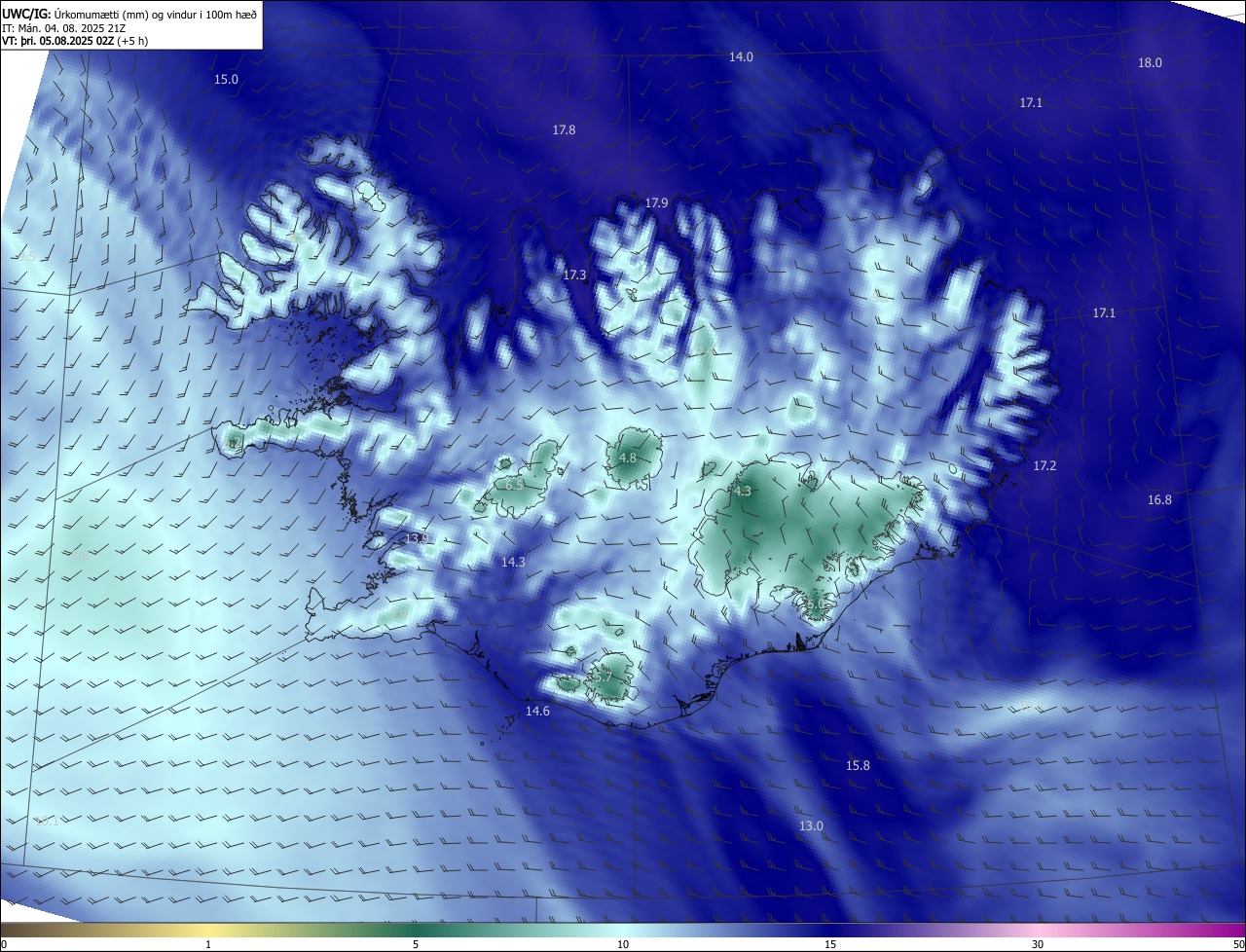Image resolution: width=1246 pixels, height=952 pixels.
Task: Click the valid time line "VT: þri. 05.08.2025 02Z (+5 h)"
Action: pyautogui.click(x=75, y=42)
